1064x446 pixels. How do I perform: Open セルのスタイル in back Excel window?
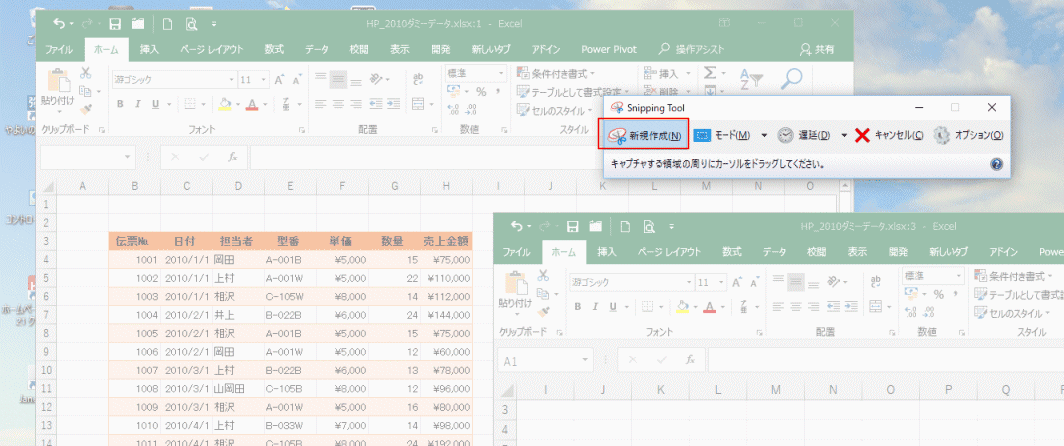click(554, 111)
